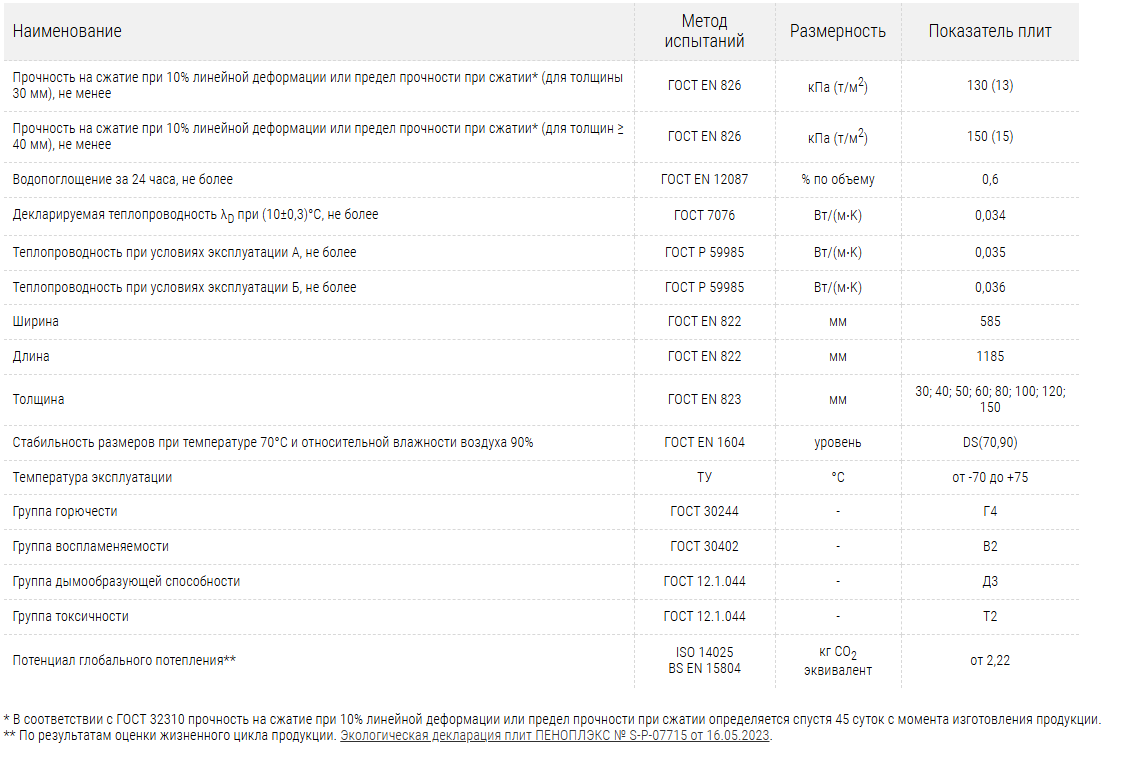Click the 'Метод испытаний' column header
1125x757 pixels.
pyautogui.click(x=704, y=31)
